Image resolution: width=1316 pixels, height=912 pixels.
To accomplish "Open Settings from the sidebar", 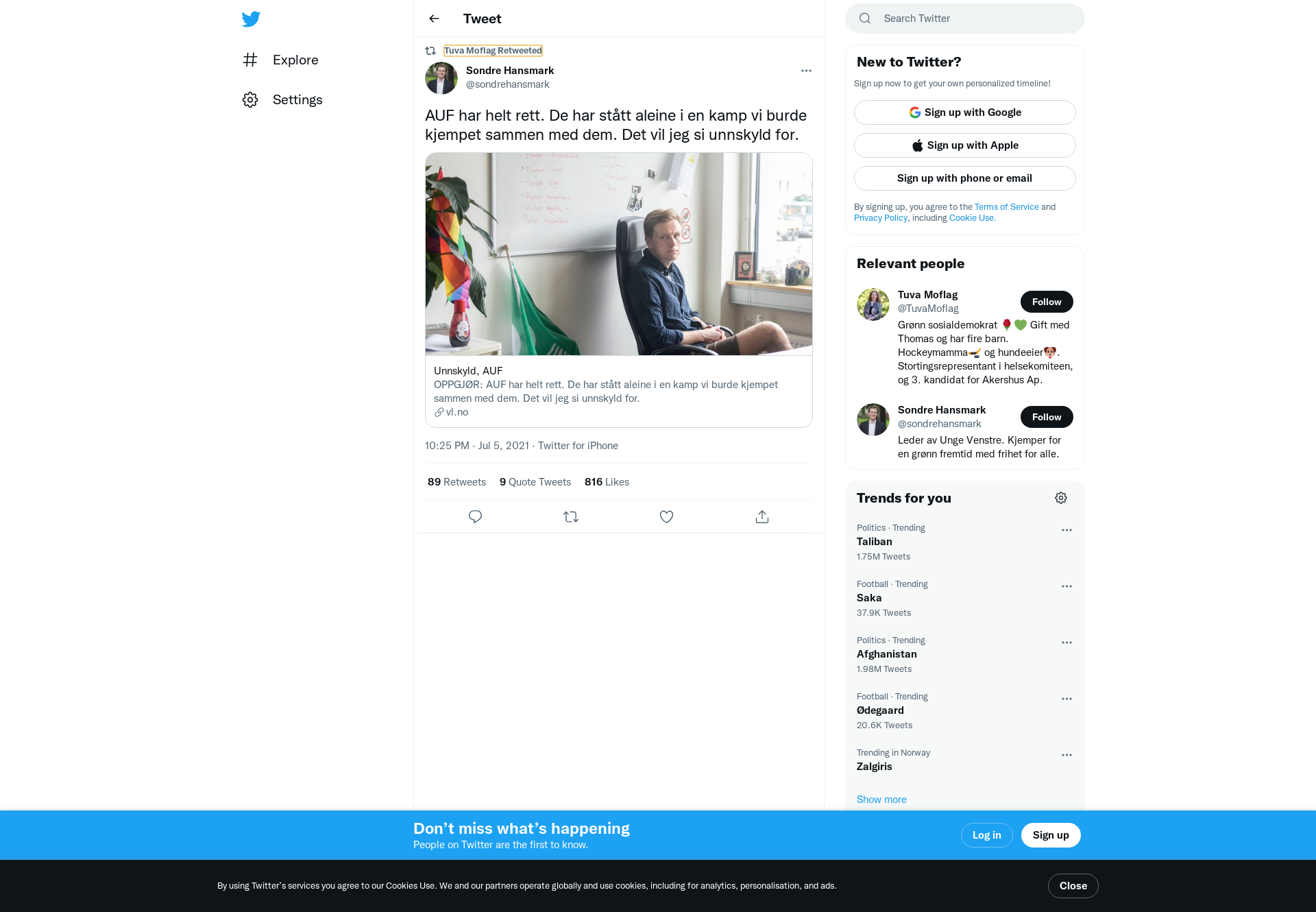I will pyautogui.click(x=282, y=99).
